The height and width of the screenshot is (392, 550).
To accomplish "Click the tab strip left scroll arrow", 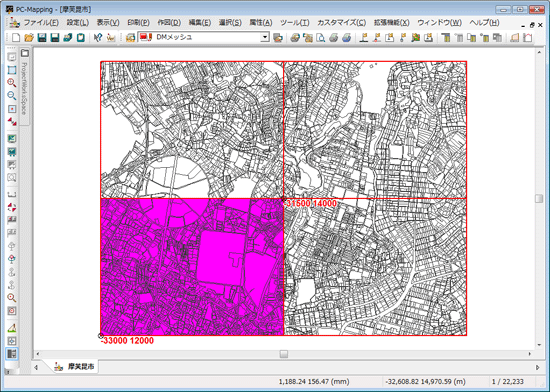I will point(36,367).
